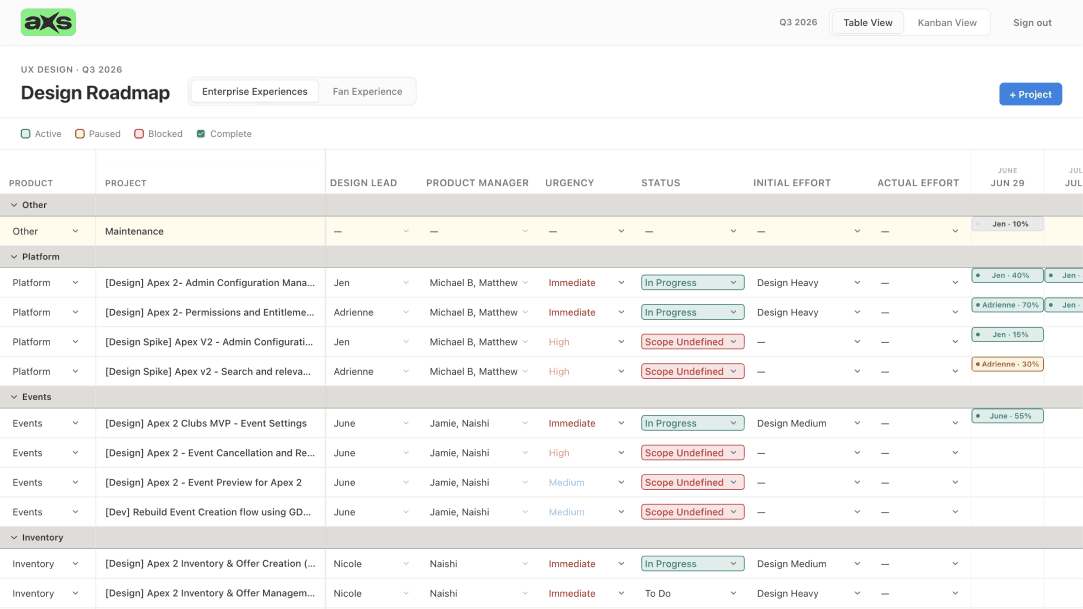Add a new project with + Project
The image size is (1083, 609).
click(1030, 94)
